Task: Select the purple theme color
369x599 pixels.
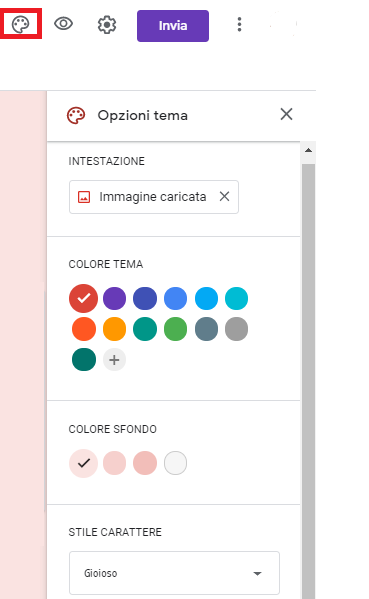Action: (114, 298)
